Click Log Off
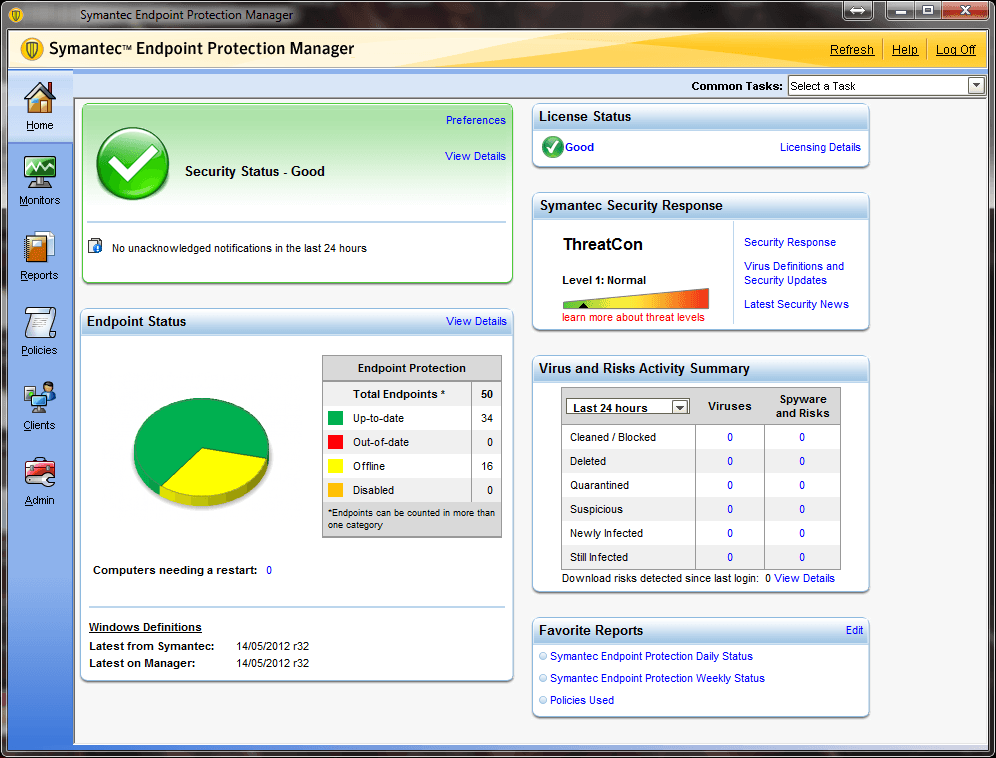996x758 pixels. click(x=955, y=50)
